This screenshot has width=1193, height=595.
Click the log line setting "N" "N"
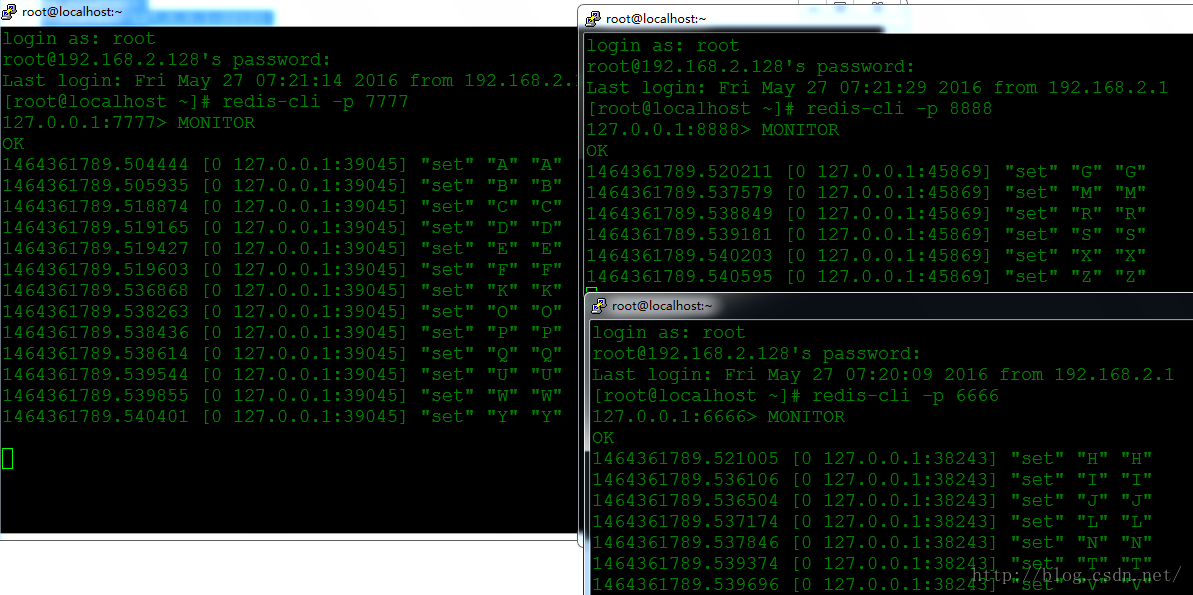[x=873, y=542]
